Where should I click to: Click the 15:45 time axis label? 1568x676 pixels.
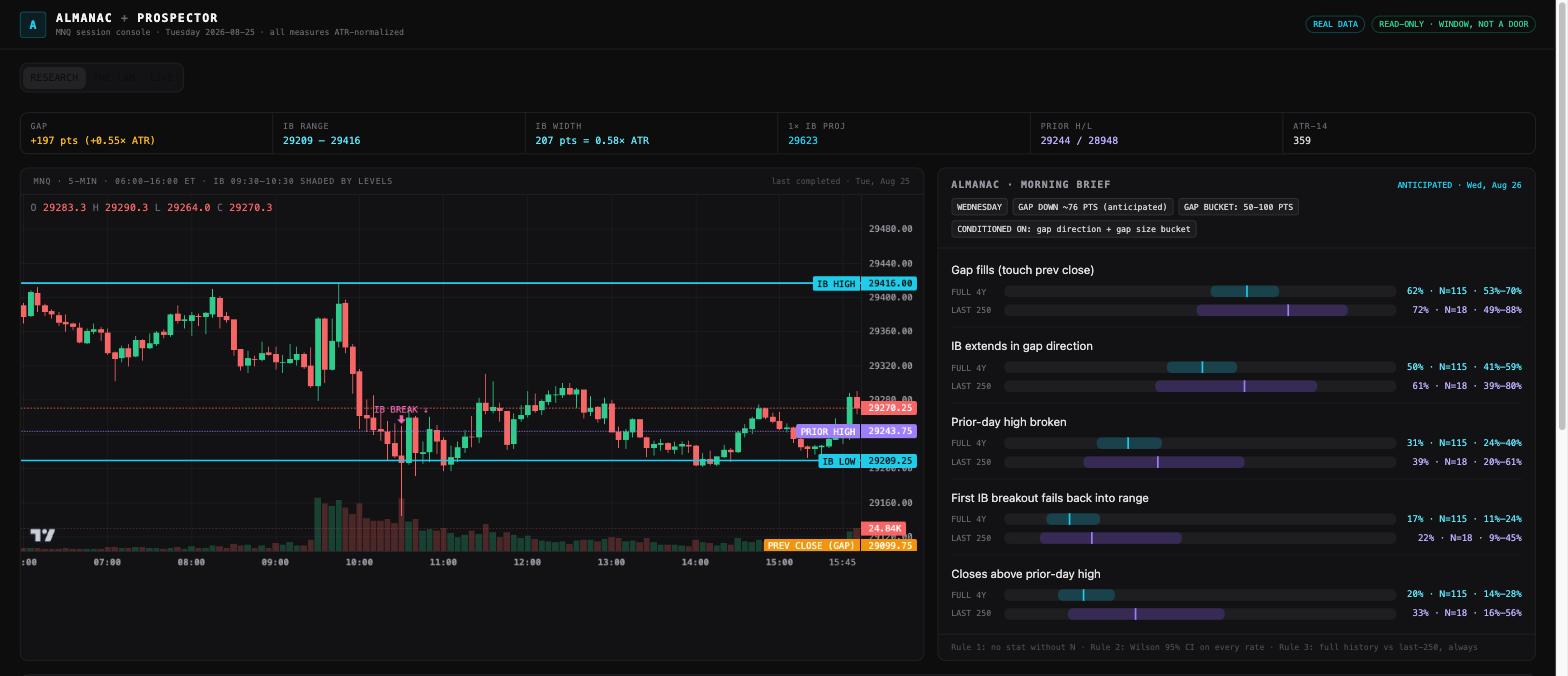[x=842, y=563]
